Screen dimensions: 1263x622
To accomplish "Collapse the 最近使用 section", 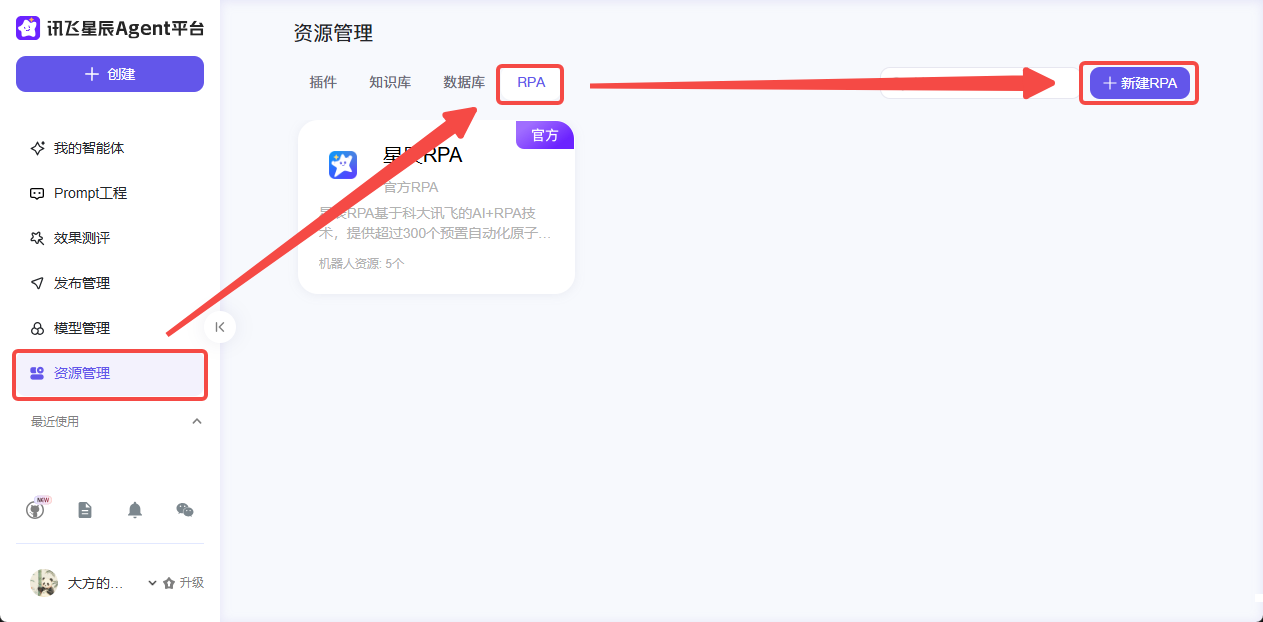I will [x=197, y=421].
